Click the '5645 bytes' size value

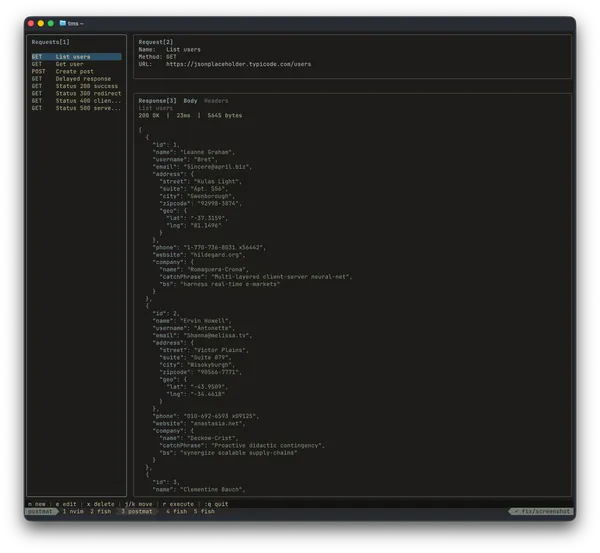click(225, 115)
